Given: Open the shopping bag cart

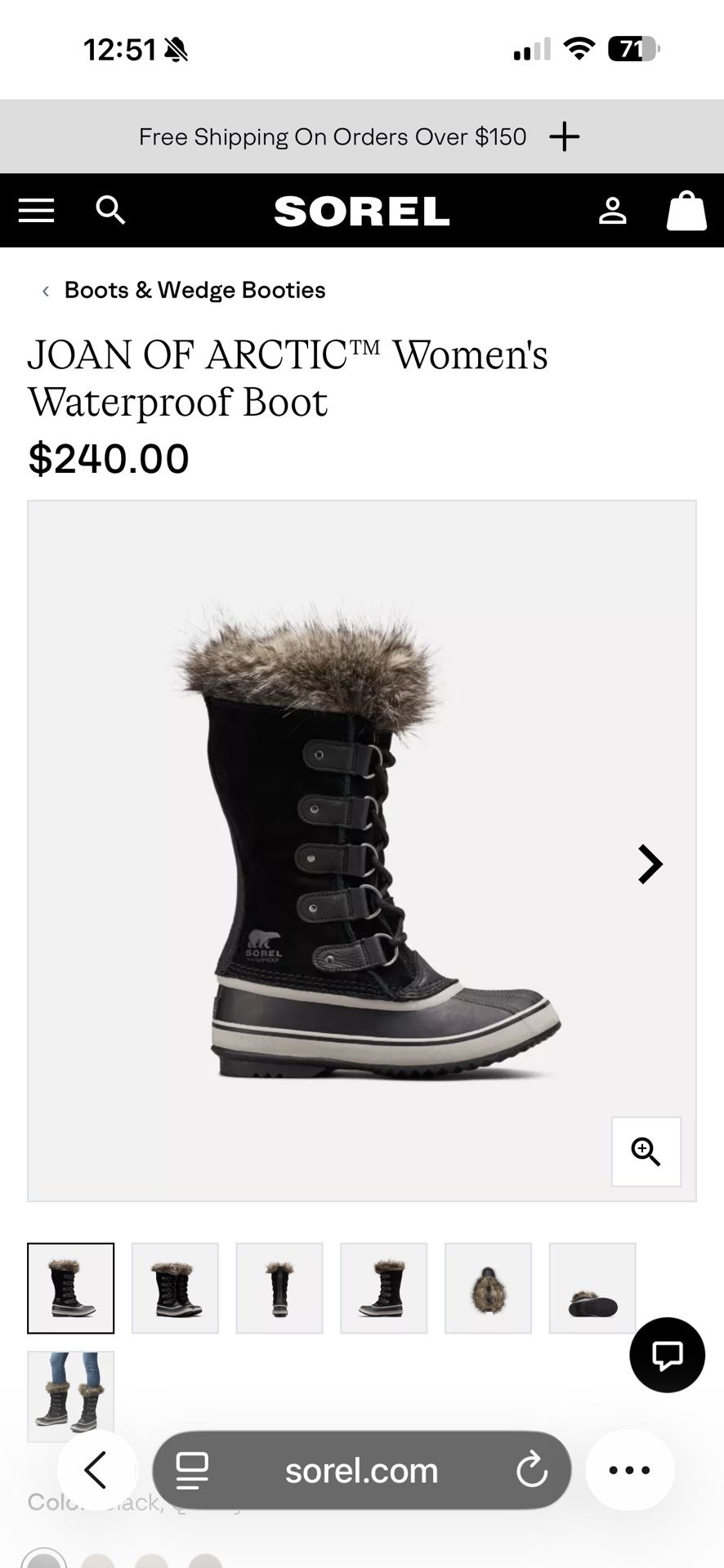Looking at the screenshot, I should [686, 211].
